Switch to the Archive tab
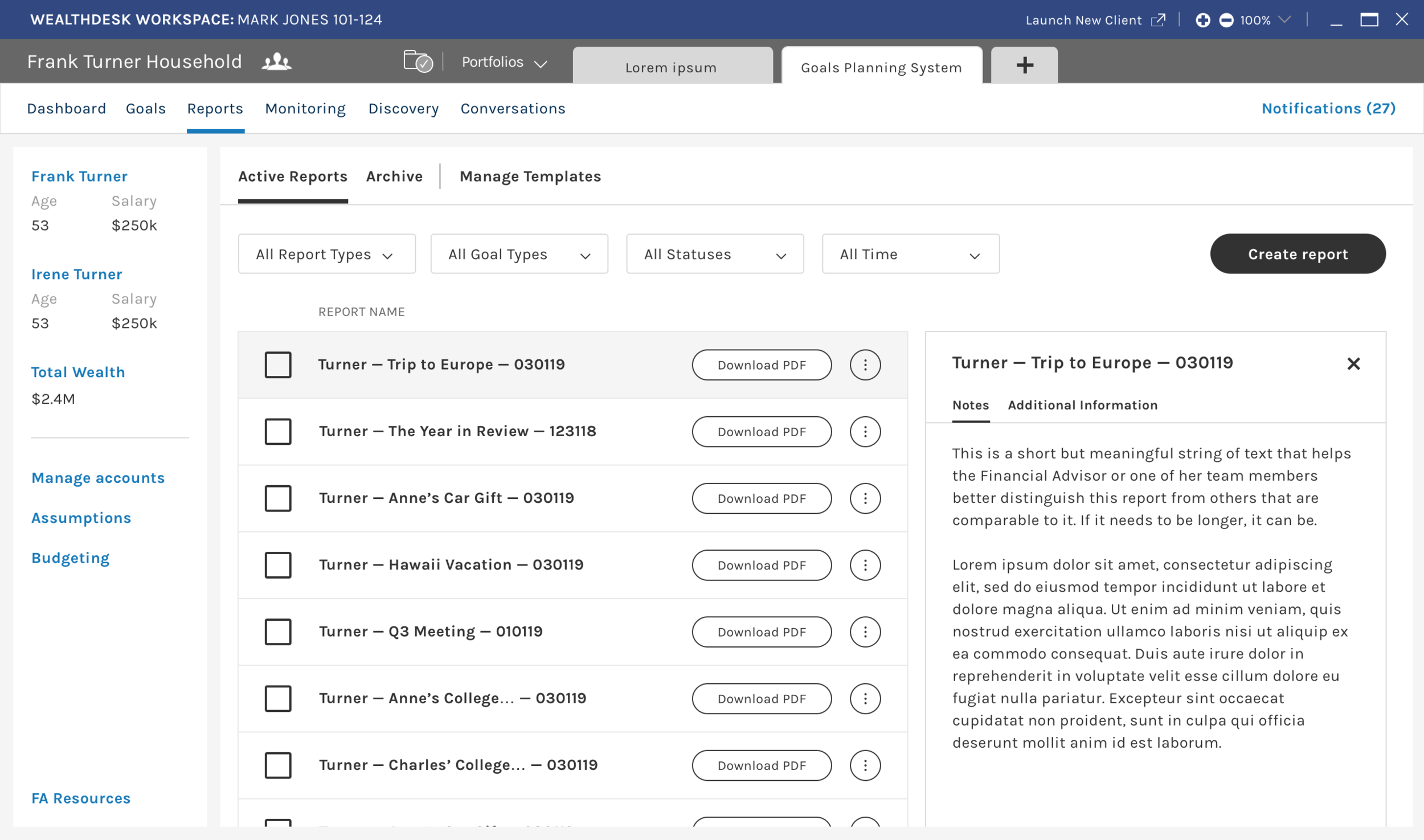 click(x=394, y=177)
